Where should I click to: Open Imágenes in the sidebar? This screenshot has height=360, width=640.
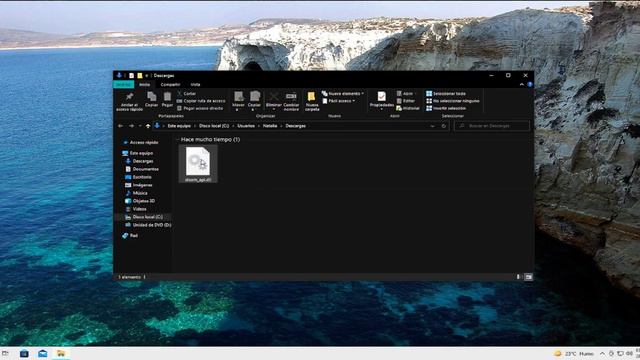point(139,185)
